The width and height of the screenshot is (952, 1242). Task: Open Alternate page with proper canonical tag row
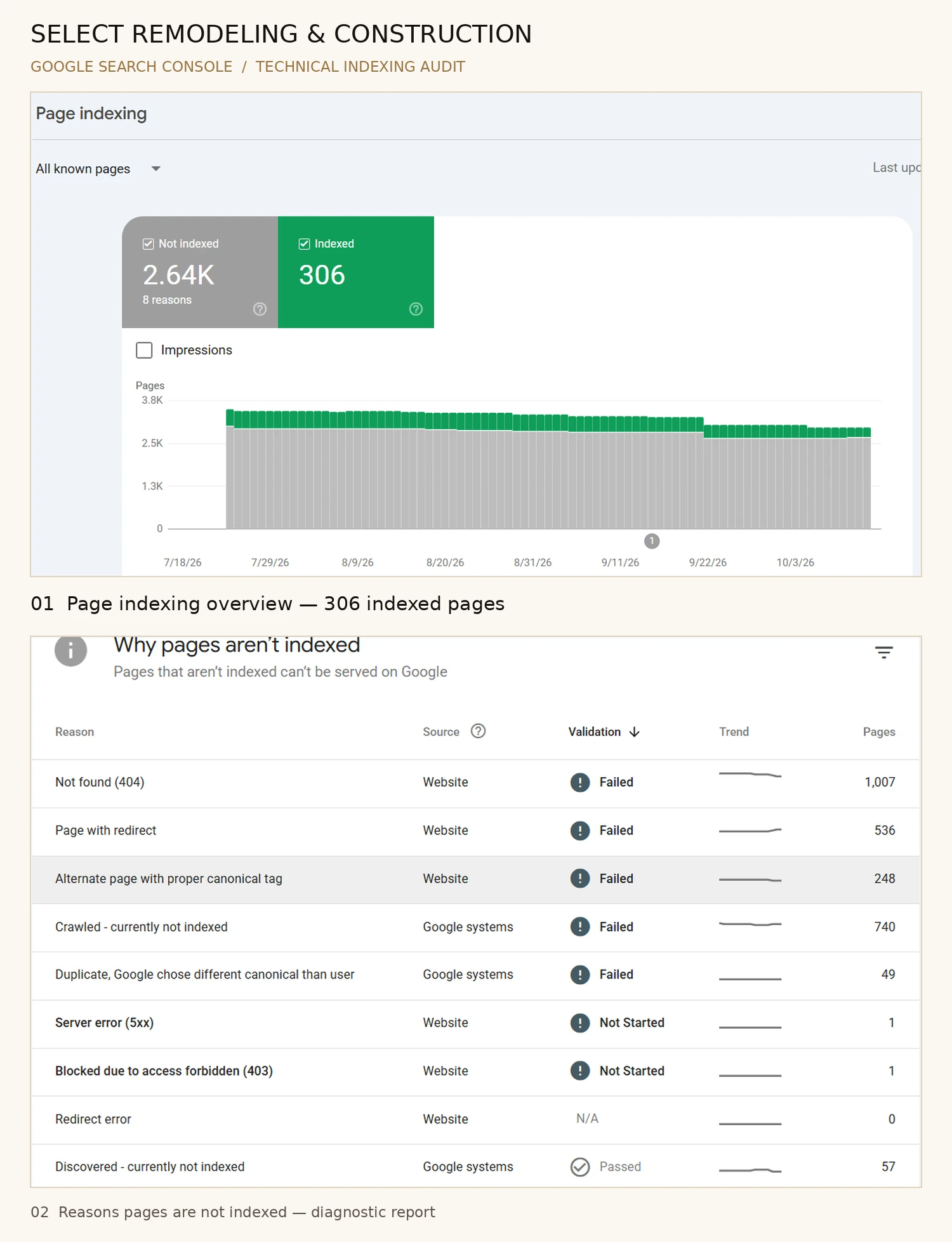click(x=476, y=880)
